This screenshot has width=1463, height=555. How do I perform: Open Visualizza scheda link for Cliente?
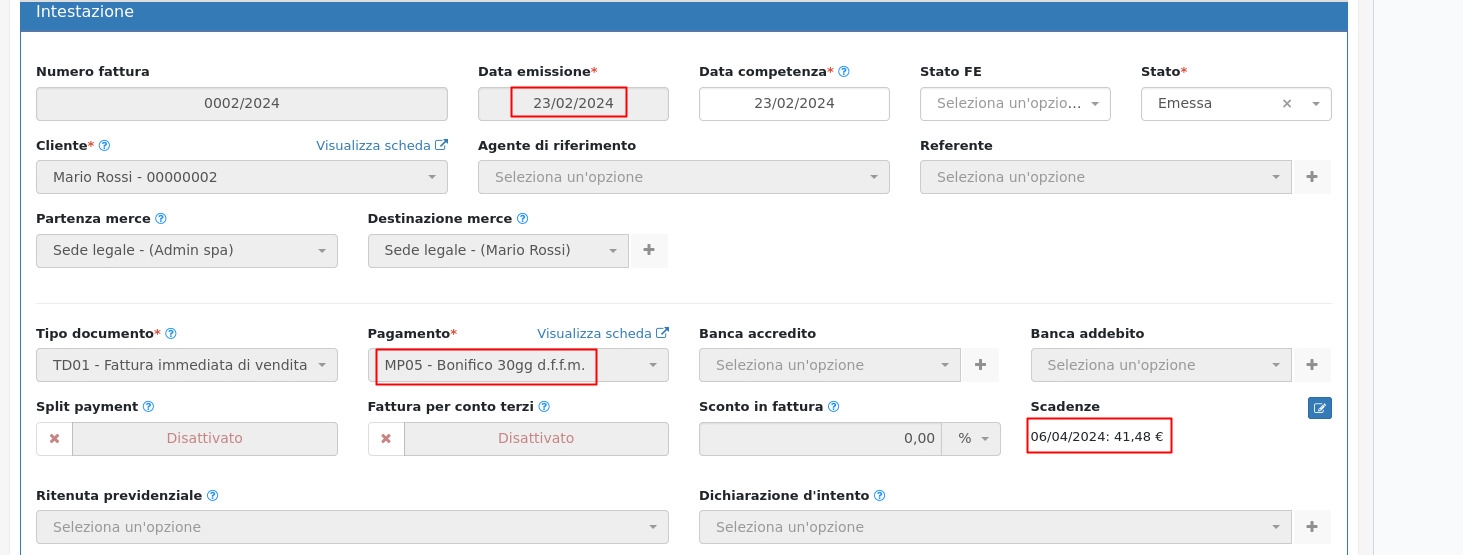[381, 146]
